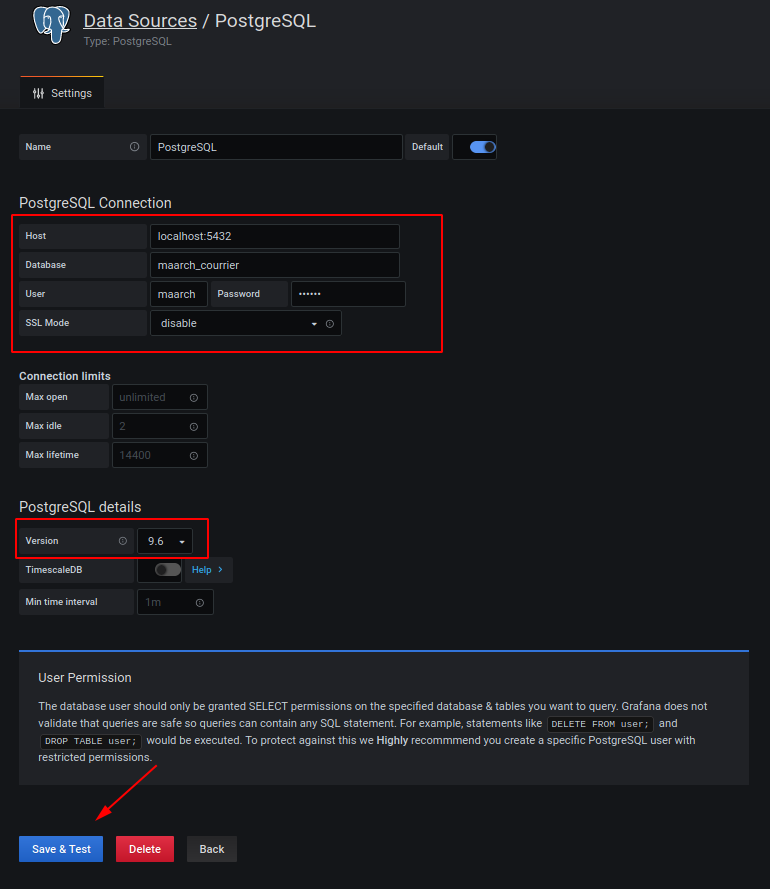Click the Save & Test button

[61, 849]
